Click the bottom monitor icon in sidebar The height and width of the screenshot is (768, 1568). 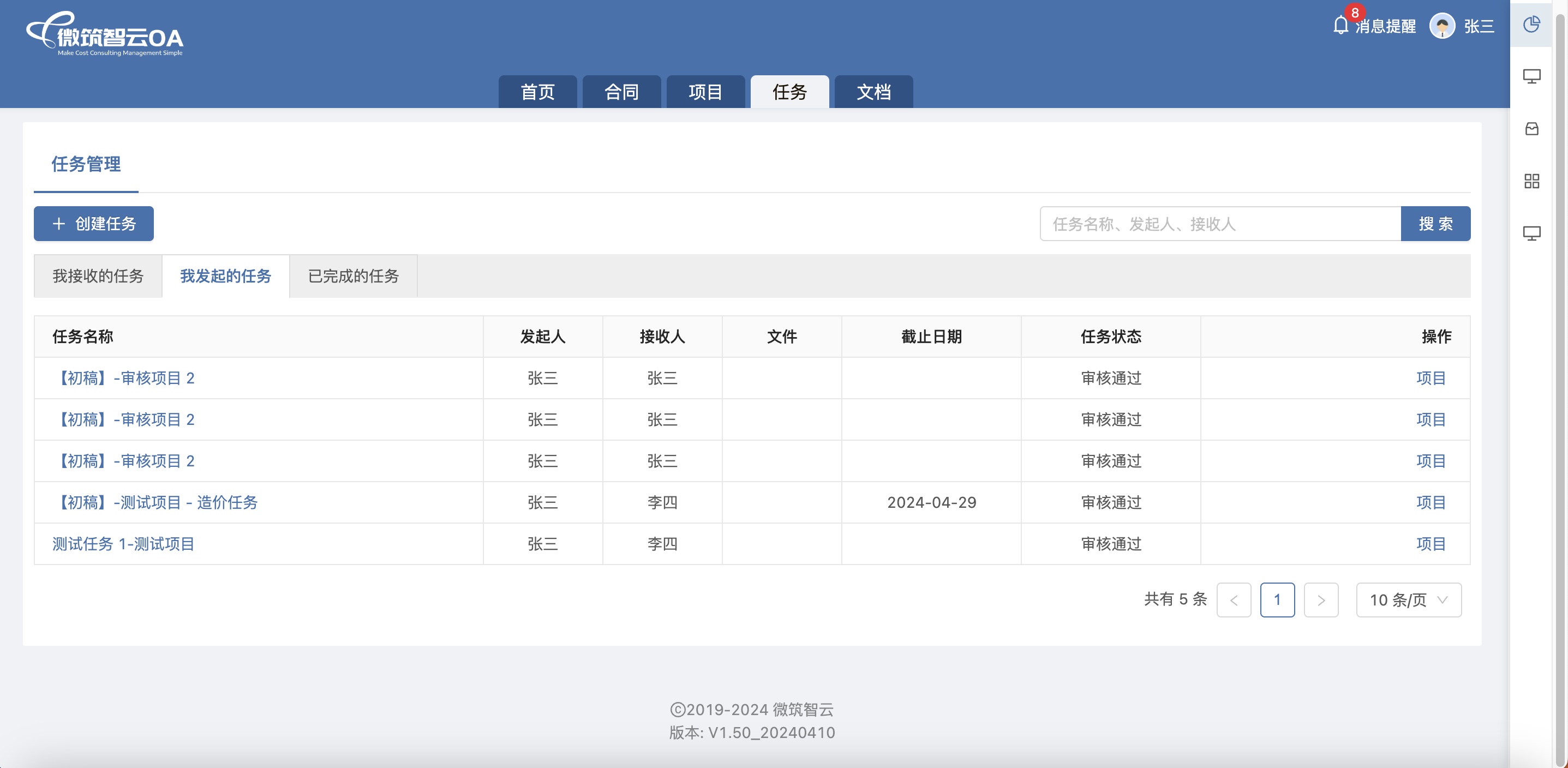pos(1531,233)
